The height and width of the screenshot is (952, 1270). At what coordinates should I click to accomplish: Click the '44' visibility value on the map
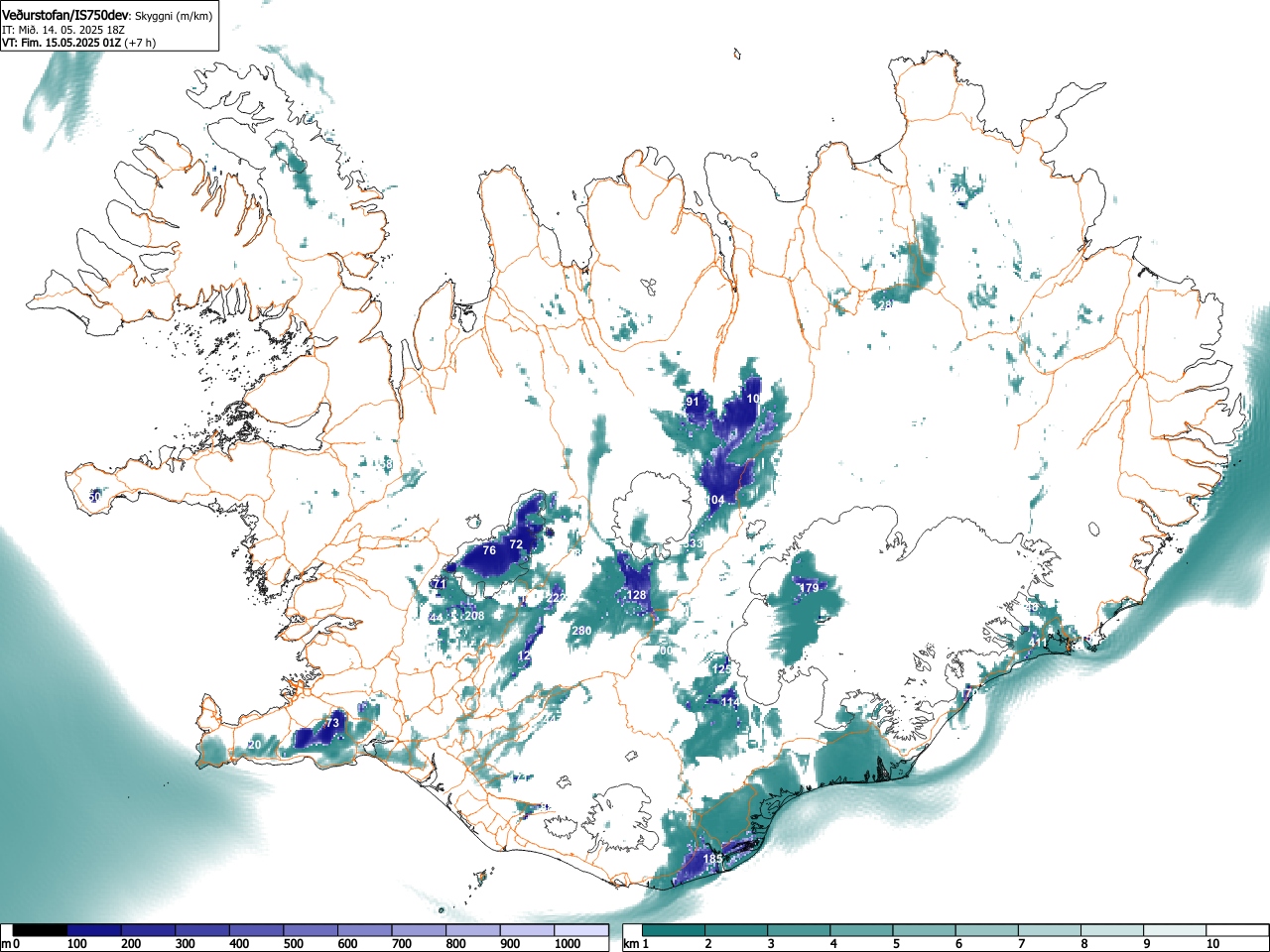pyautogui.click(x=436, y=618)
